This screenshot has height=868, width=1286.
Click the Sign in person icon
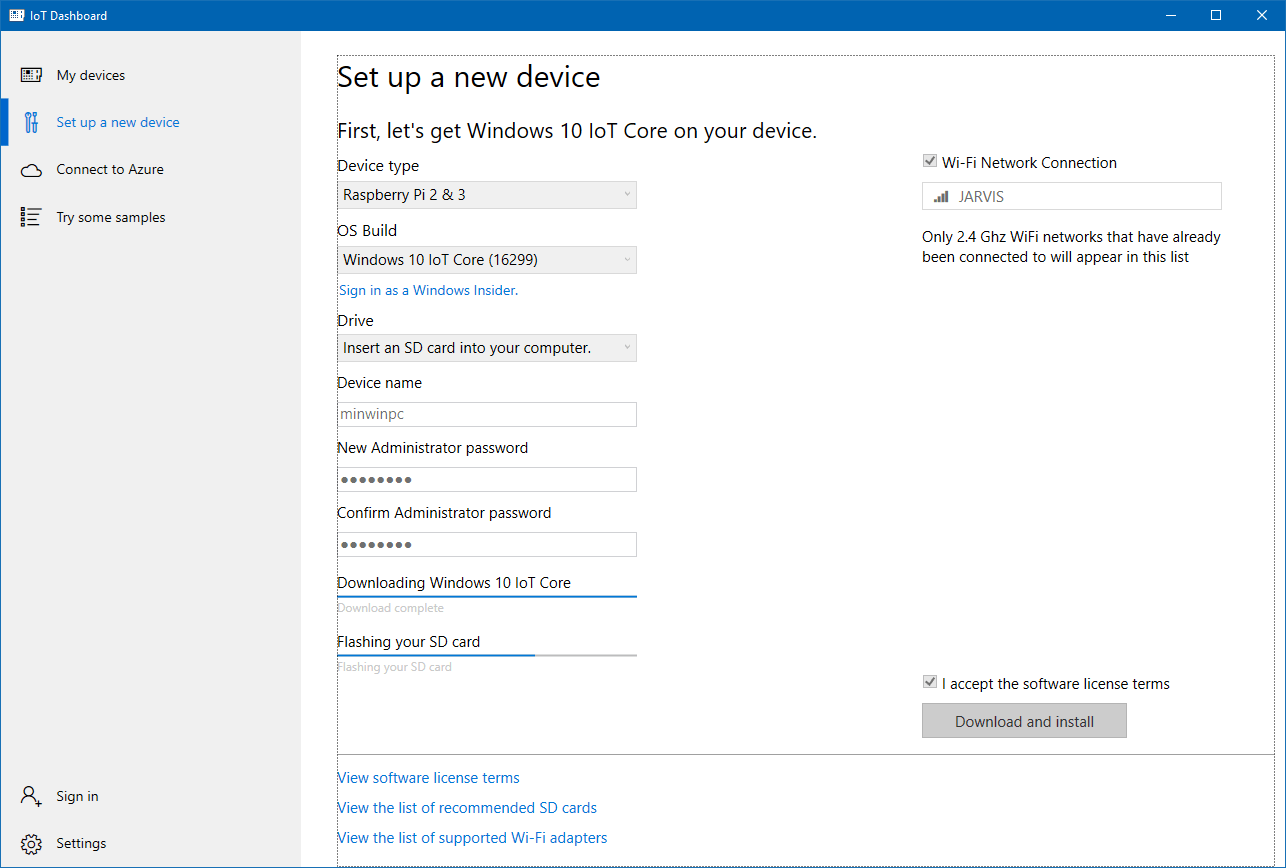(x=30, y=796)
